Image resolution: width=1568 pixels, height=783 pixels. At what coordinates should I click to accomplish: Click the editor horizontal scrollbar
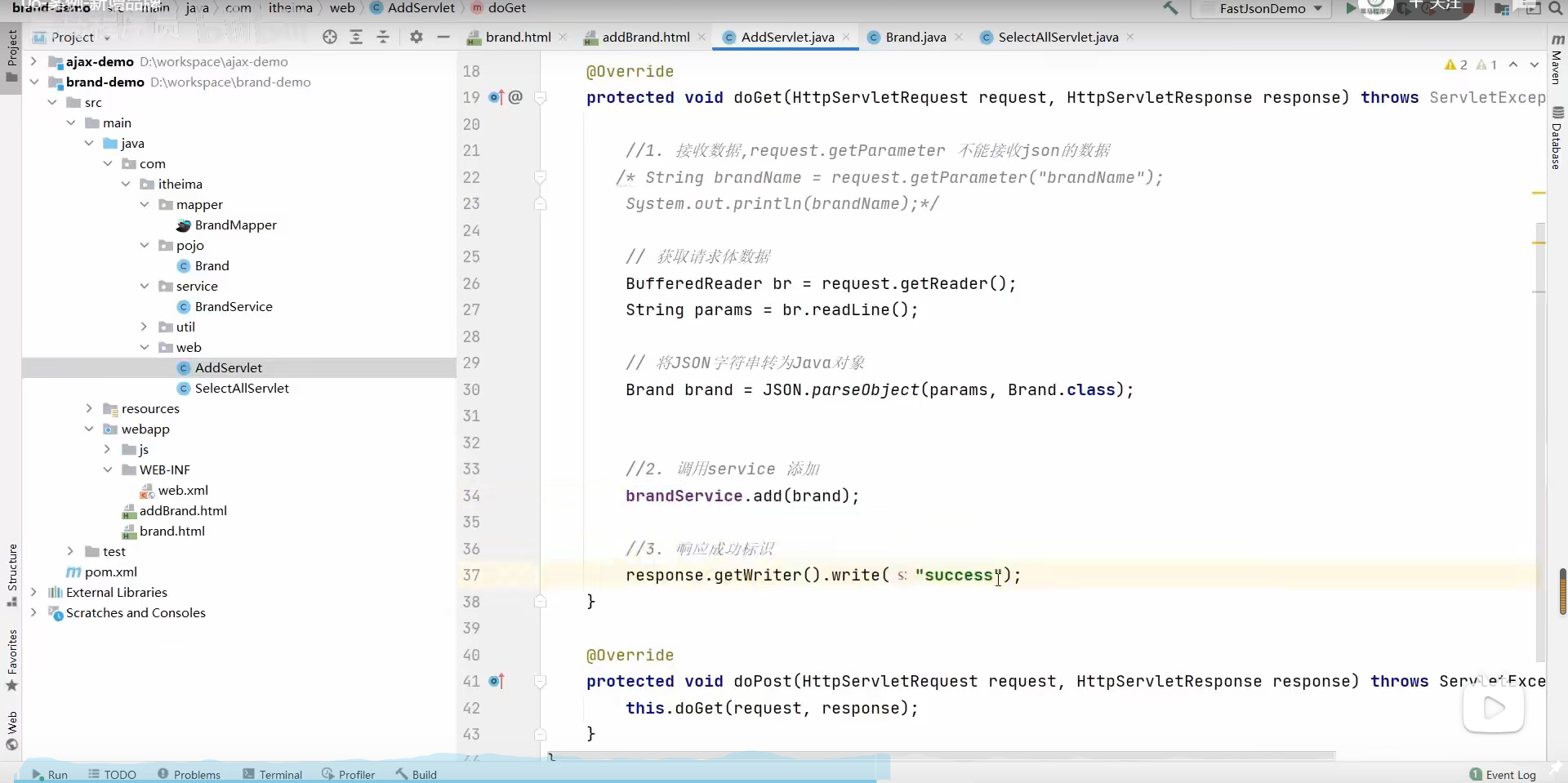coord(942,755)
